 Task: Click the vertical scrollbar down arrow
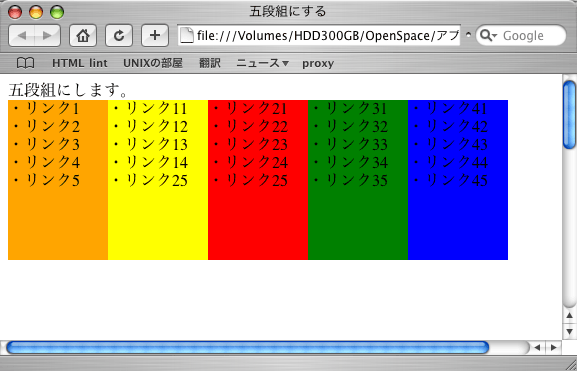[570, 331]
